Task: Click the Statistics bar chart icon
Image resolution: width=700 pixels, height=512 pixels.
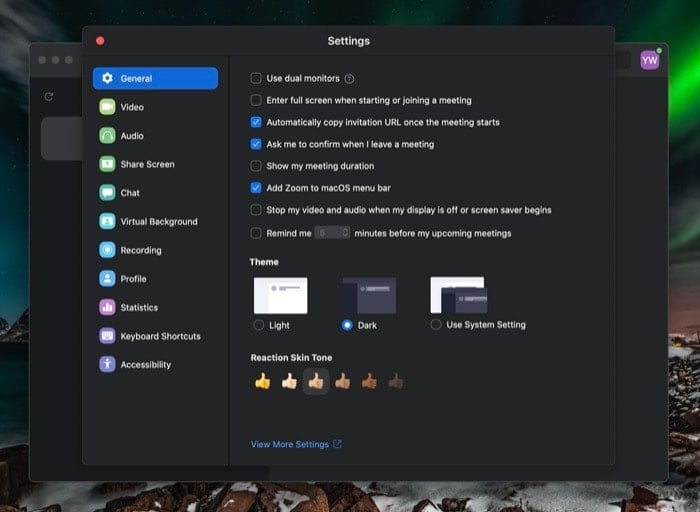Action: pos(107,307)
